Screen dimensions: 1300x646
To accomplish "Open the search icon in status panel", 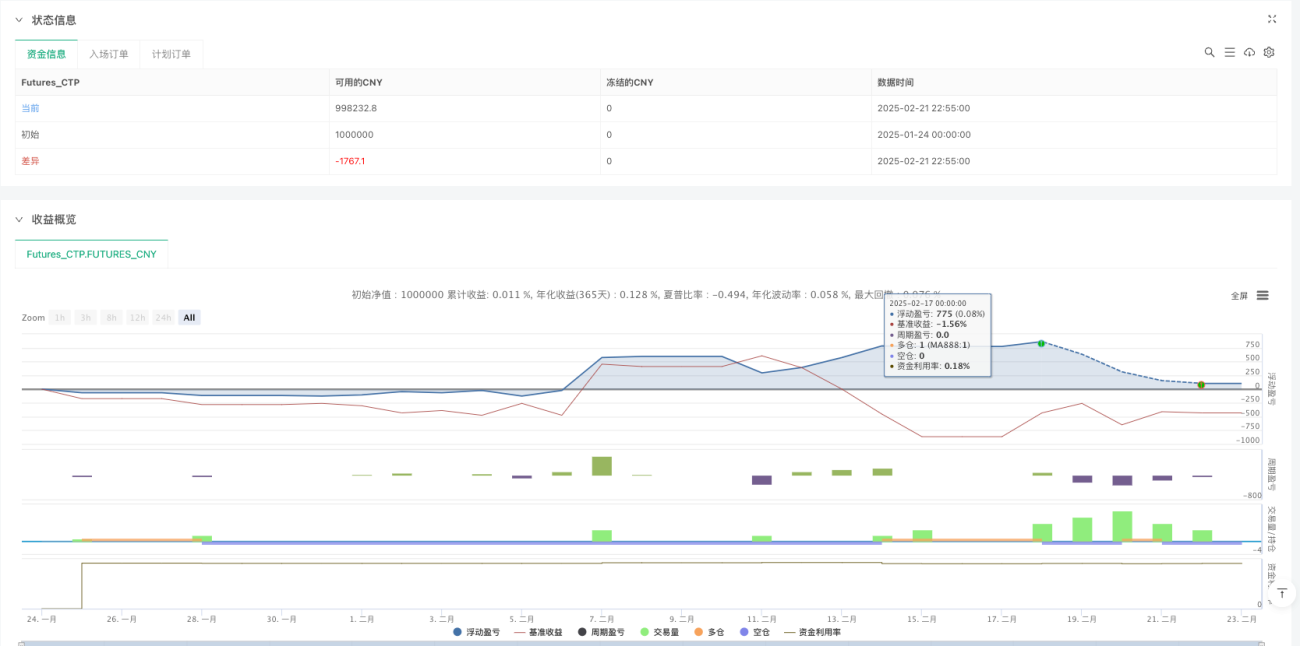I will click(x=1209, y=52).
